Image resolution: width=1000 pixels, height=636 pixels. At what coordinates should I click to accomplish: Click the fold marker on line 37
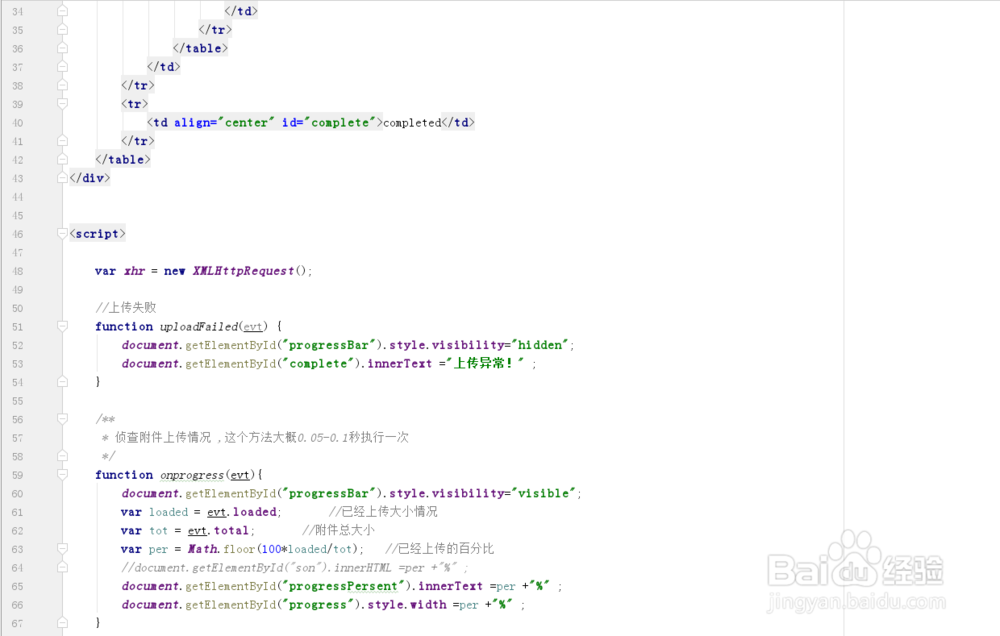62,67
